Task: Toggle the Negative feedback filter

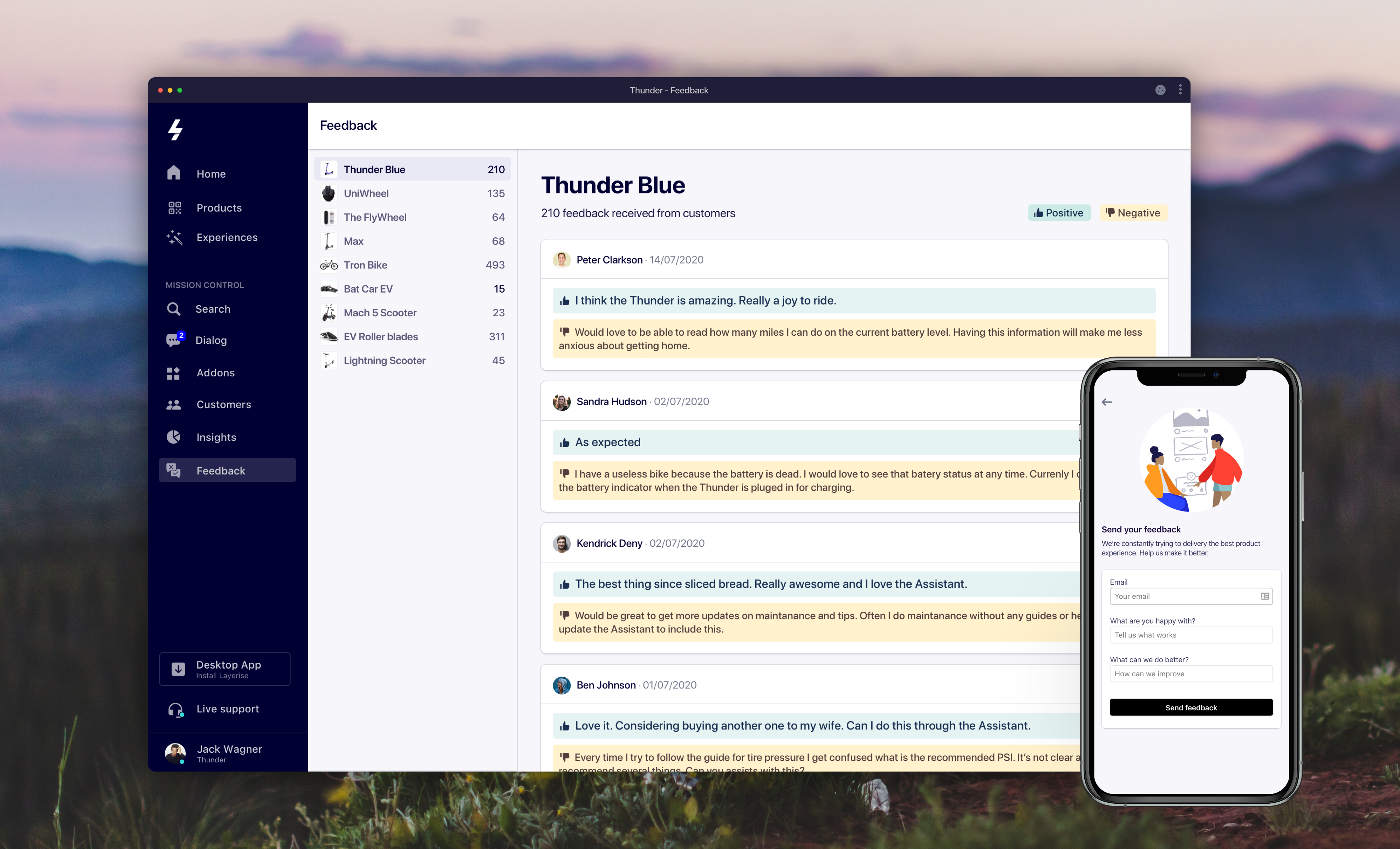Action: pyautogui.click(x=1133, y=213)
